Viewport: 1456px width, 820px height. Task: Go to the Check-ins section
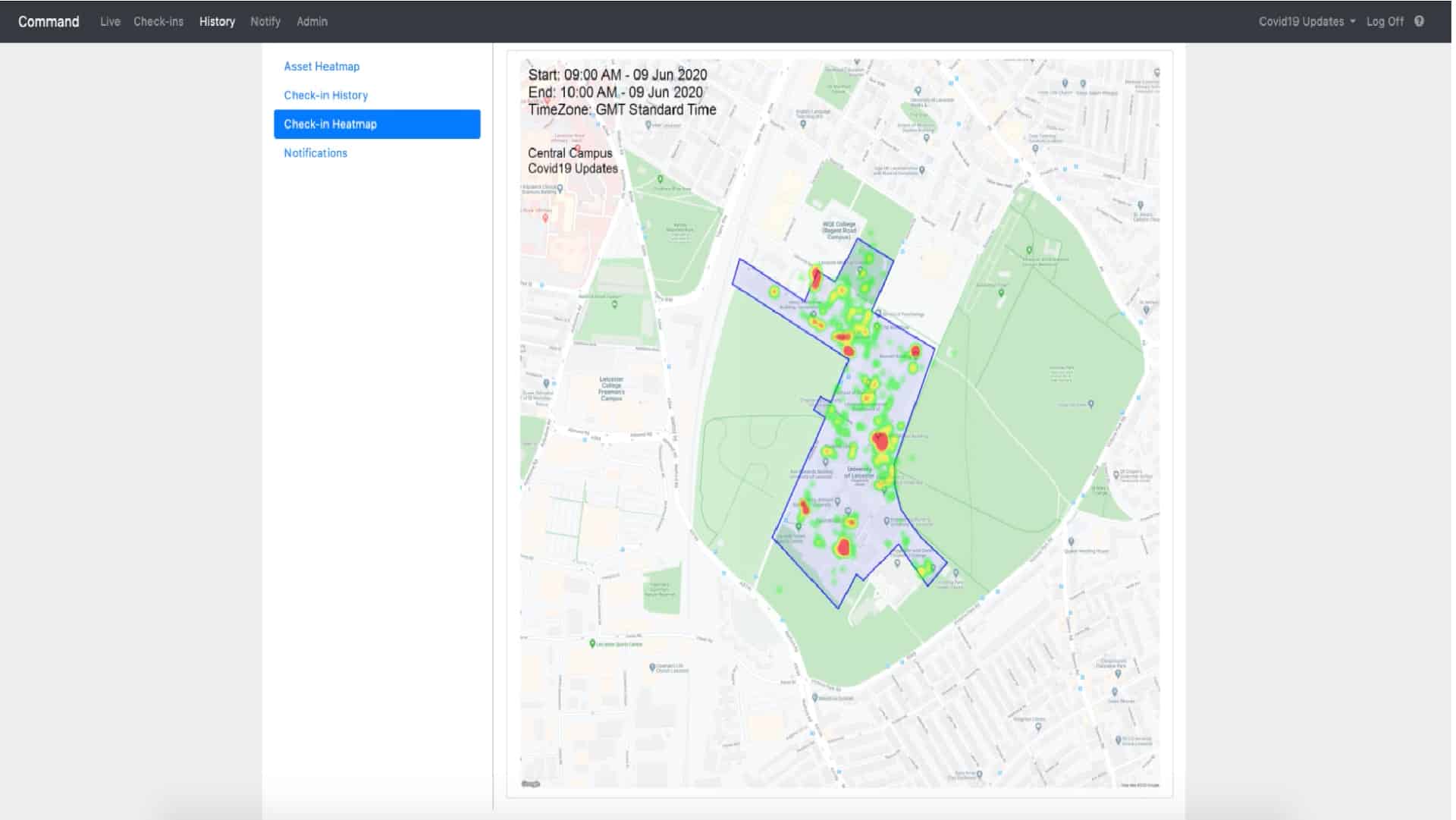[x=158, y=21]
